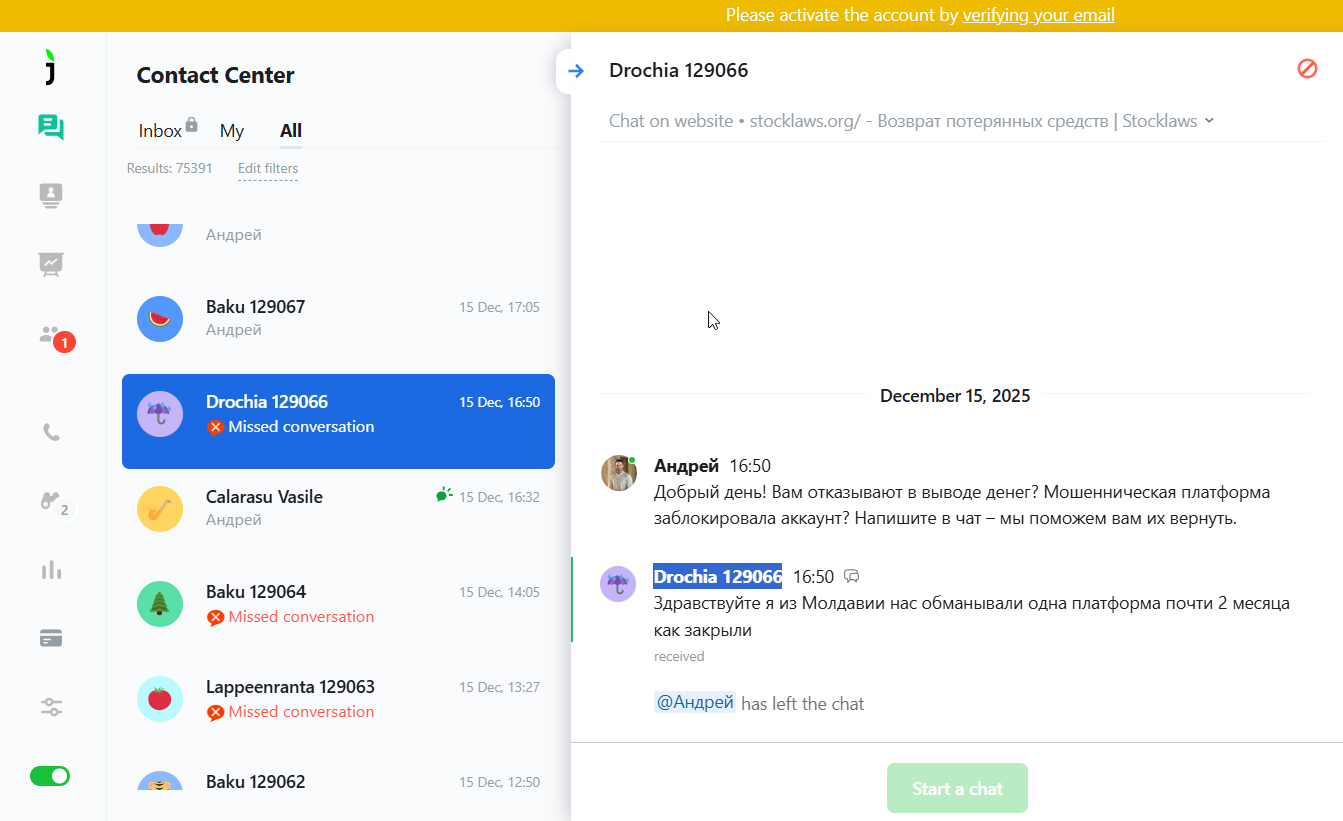Click the December 15, 2025 date separator

click(955, 396)
